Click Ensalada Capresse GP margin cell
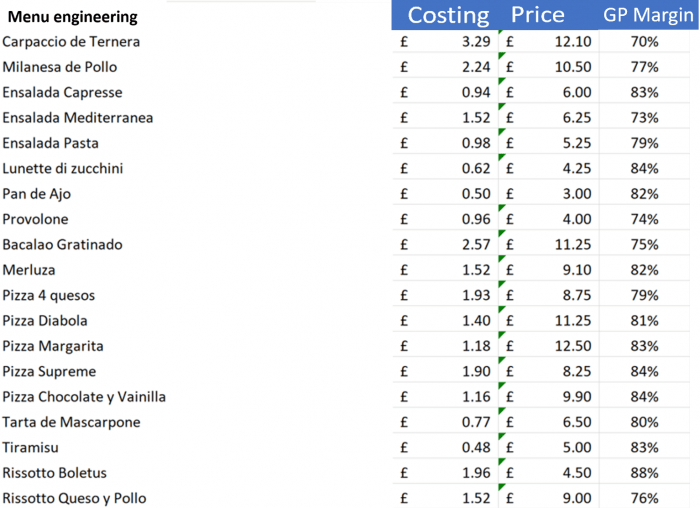700x508 pixels. coord(644,92)
